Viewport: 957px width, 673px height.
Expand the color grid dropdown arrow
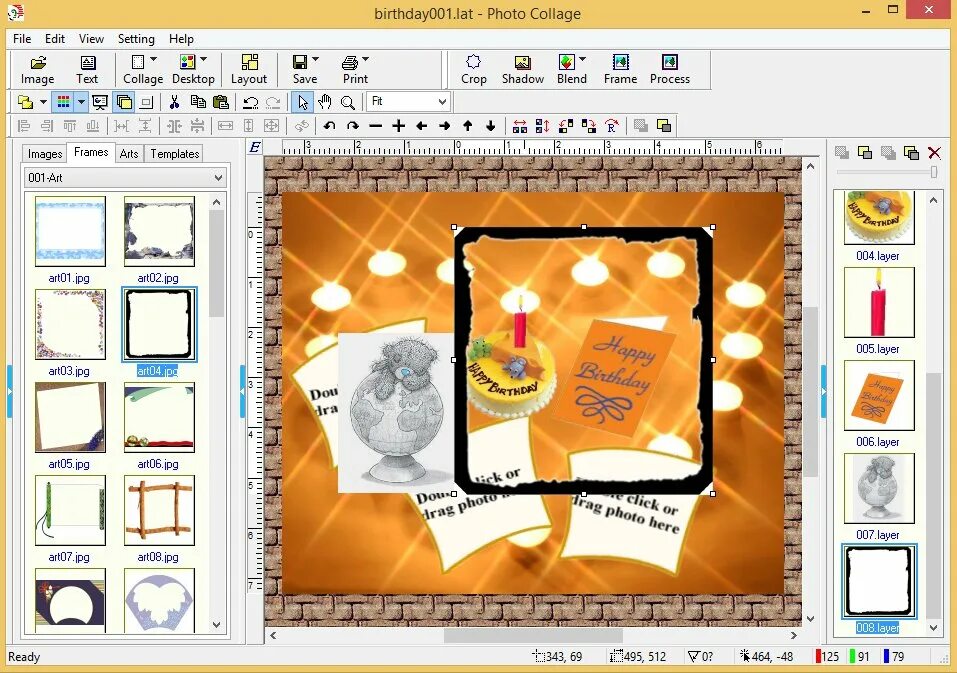[x=81, y=102]
